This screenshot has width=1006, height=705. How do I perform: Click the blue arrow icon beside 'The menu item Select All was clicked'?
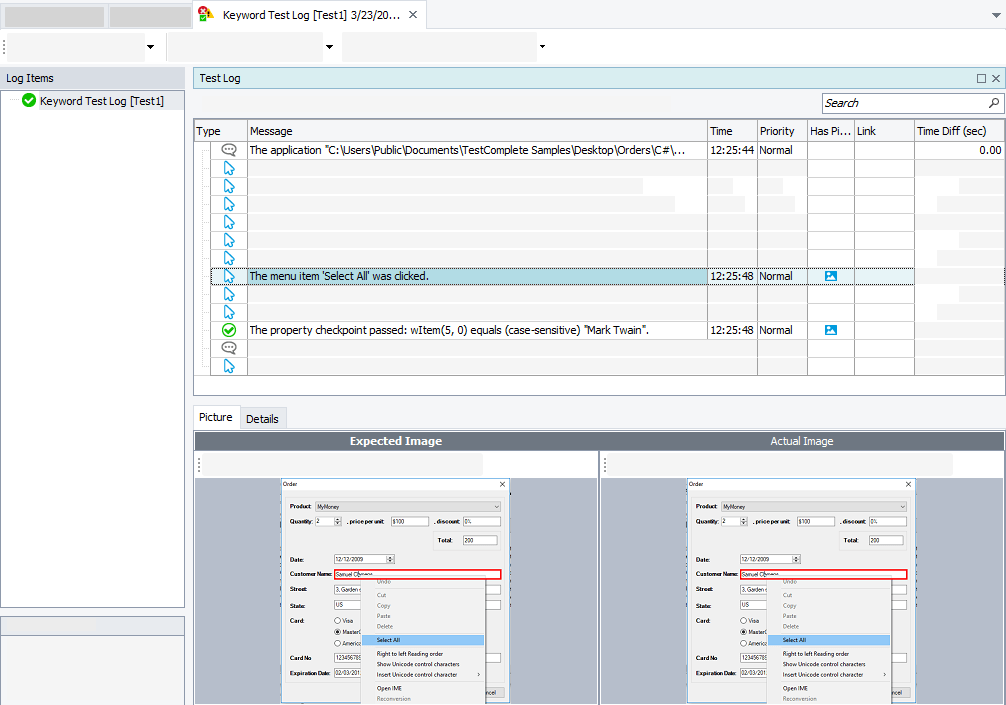tap(229, 276)
